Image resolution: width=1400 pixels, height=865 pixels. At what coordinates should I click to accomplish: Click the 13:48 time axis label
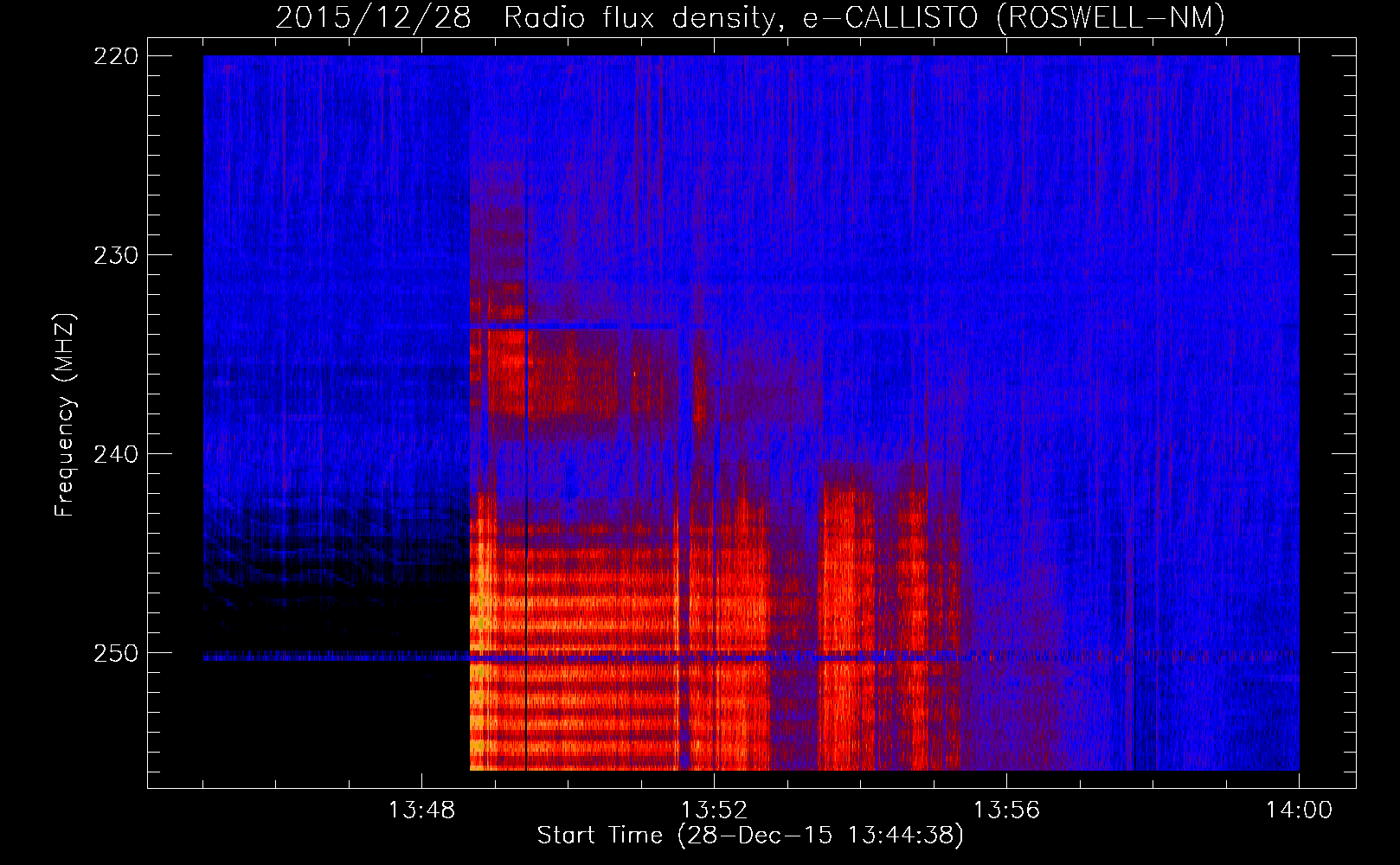tap(421, 811)
